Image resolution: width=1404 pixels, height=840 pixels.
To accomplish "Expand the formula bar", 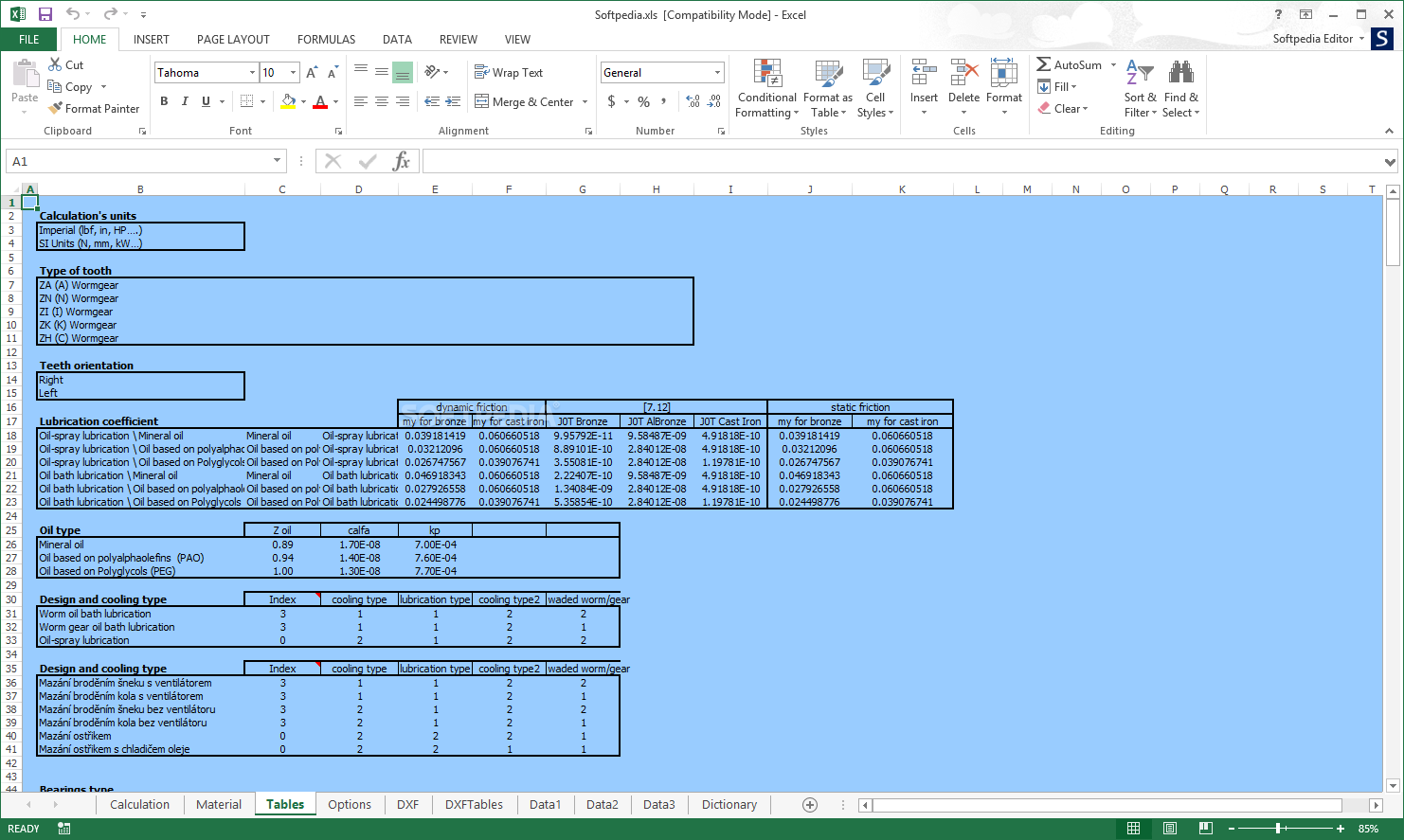I will (x=1390, y=162).
